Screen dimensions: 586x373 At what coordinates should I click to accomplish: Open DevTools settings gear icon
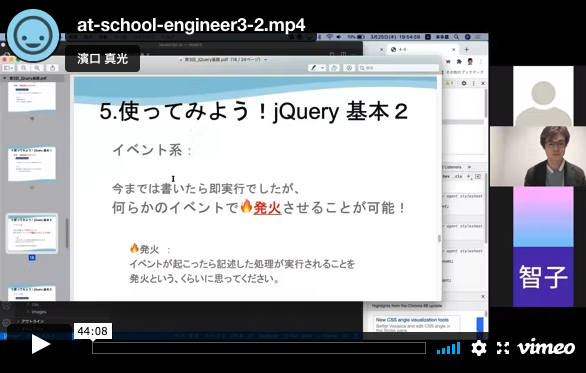[x=464, y=83]
